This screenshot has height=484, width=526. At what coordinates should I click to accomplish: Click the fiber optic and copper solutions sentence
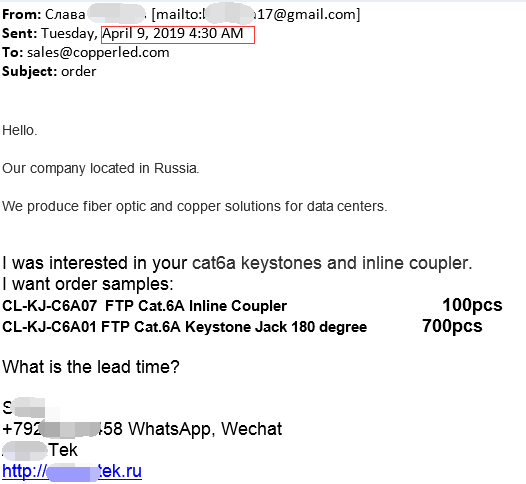(195, 206)
